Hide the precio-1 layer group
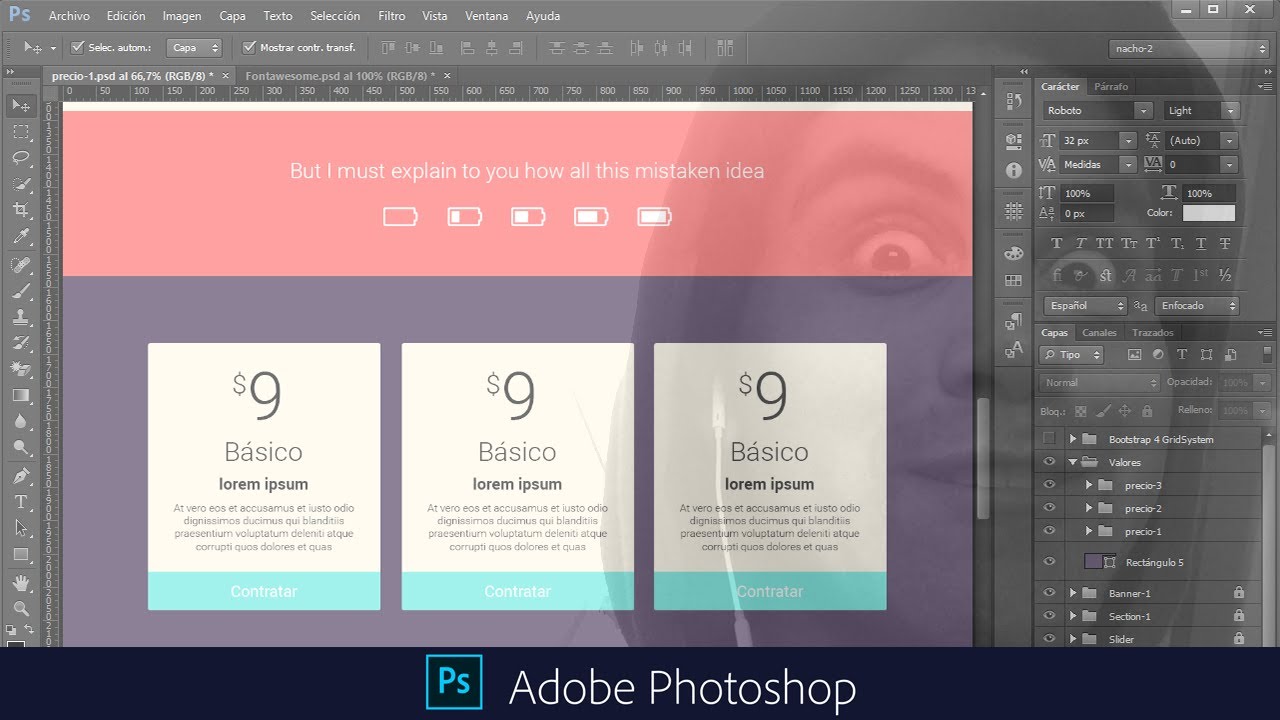This screenshot has width=1280, height=720. [1048, 531]
